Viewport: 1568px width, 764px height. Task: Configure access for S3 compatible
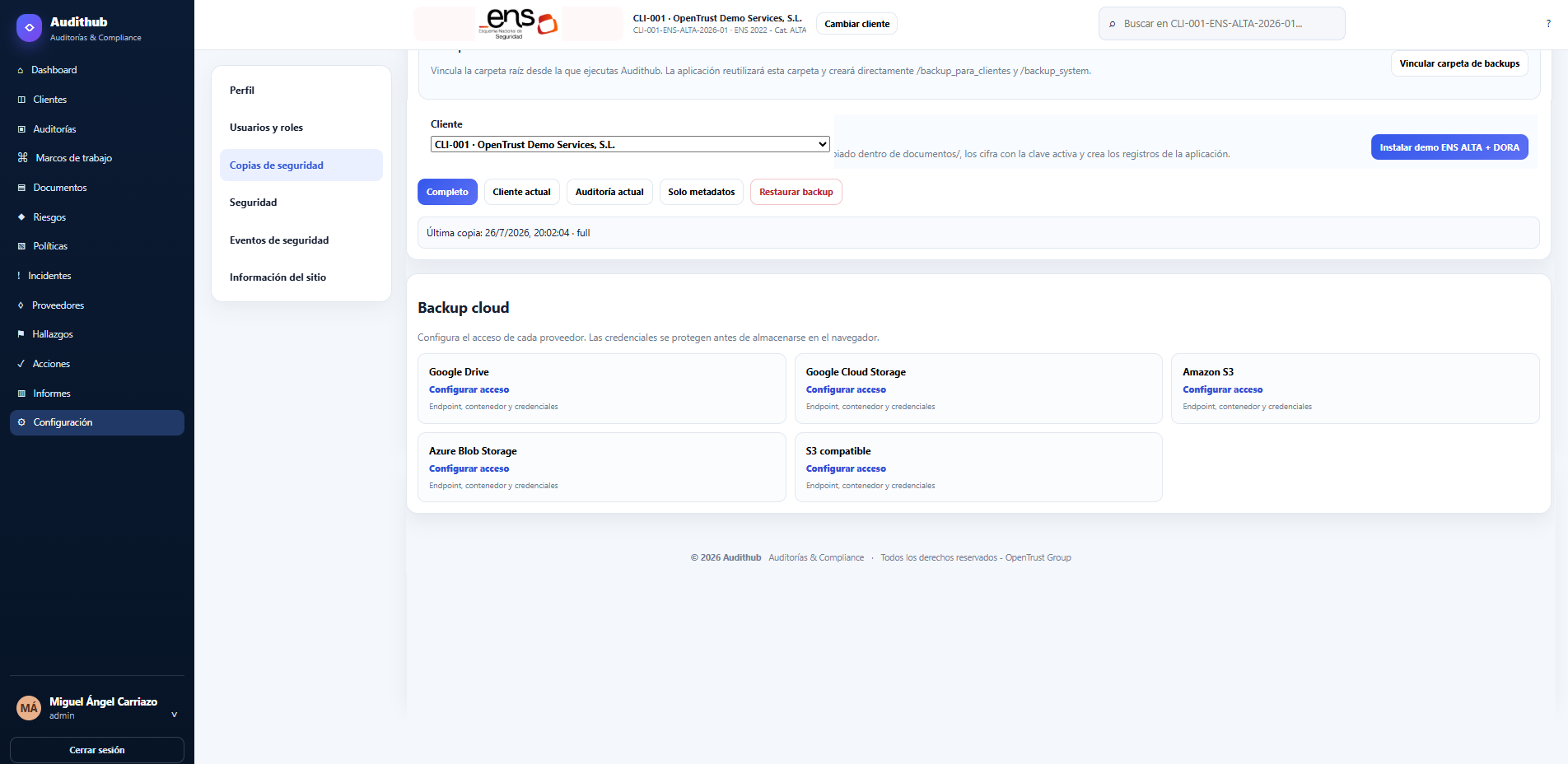coord(846,468)
